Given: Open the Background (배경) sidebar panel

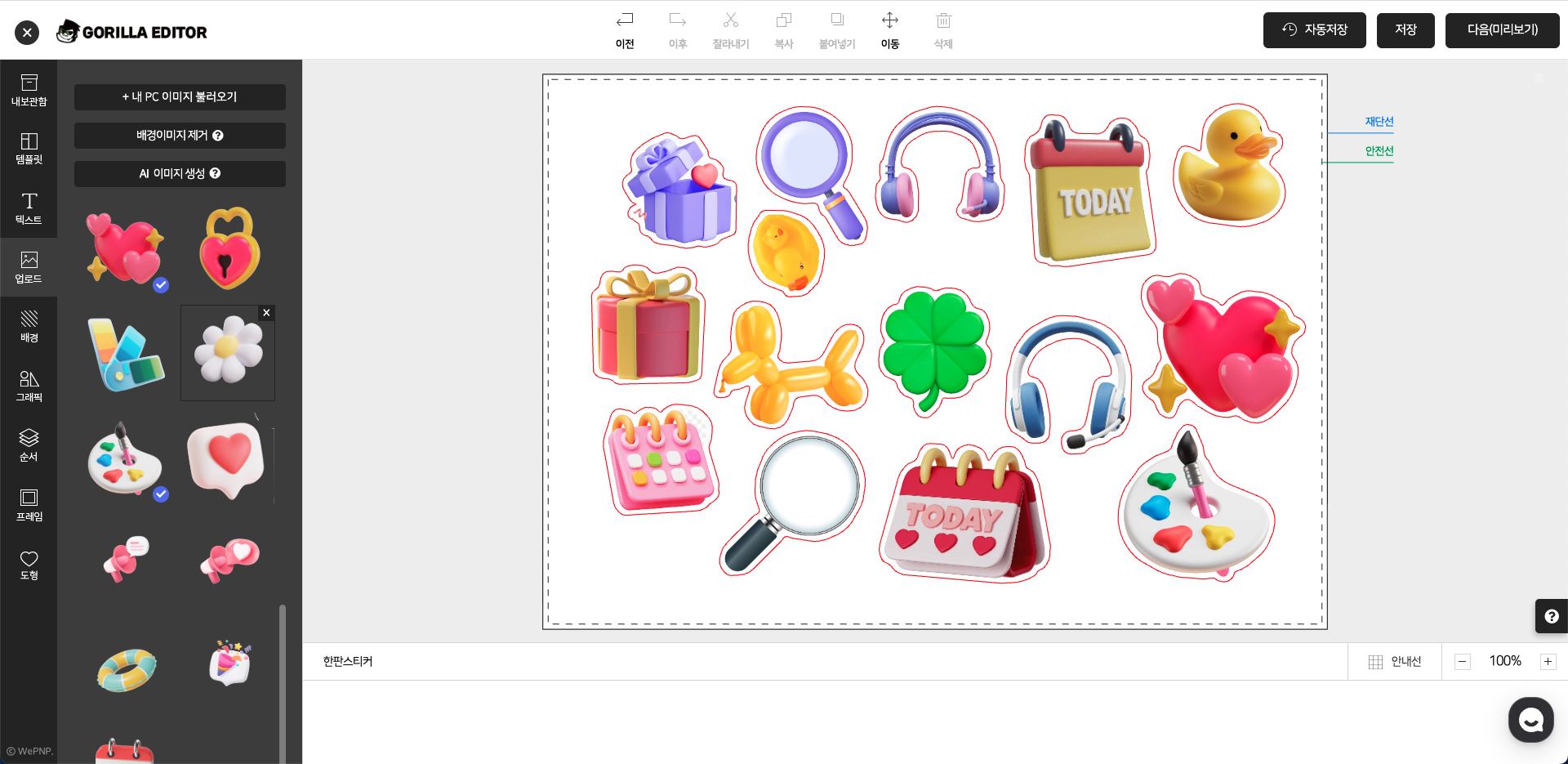Looking at the screenshot, I should click(x=29, y=326).
